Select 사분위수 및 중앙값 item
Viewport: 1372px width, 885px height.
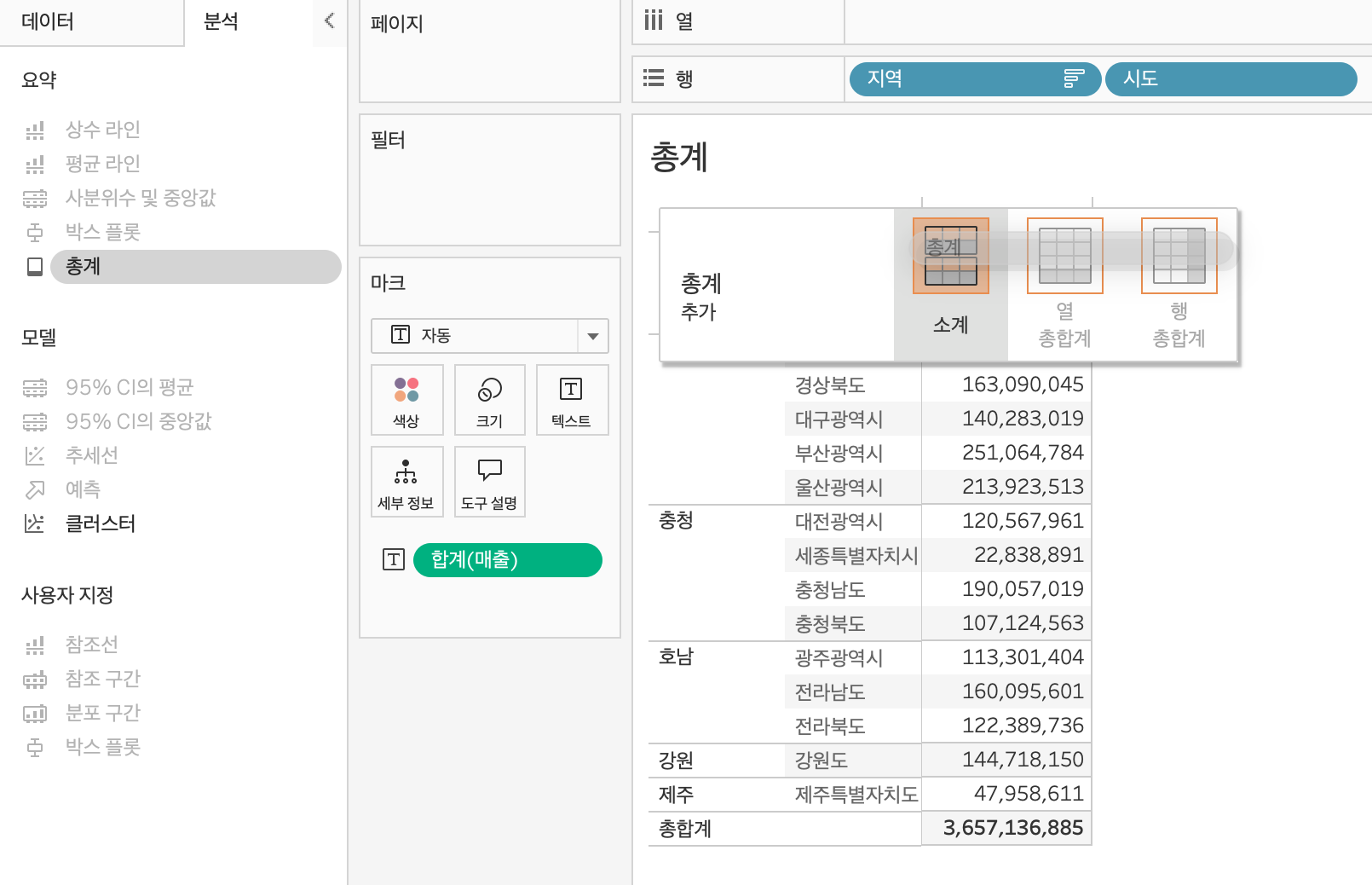click(141, 198)
